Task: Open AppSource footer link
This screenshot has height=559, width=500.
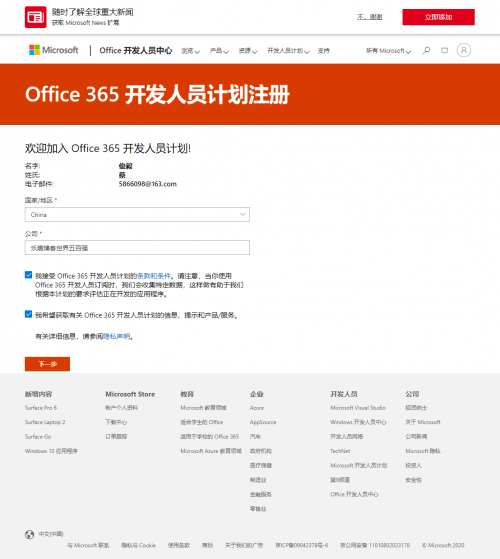Action: [263, 422]
